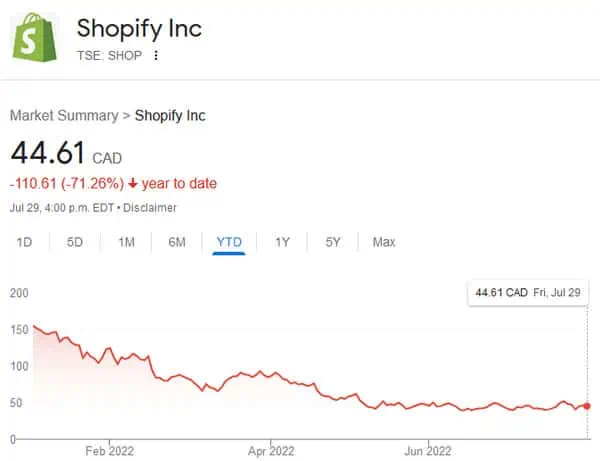600x461 pixels.
Task: Click the Shopify shopping bag logo
Action: (x=34, y=38)
